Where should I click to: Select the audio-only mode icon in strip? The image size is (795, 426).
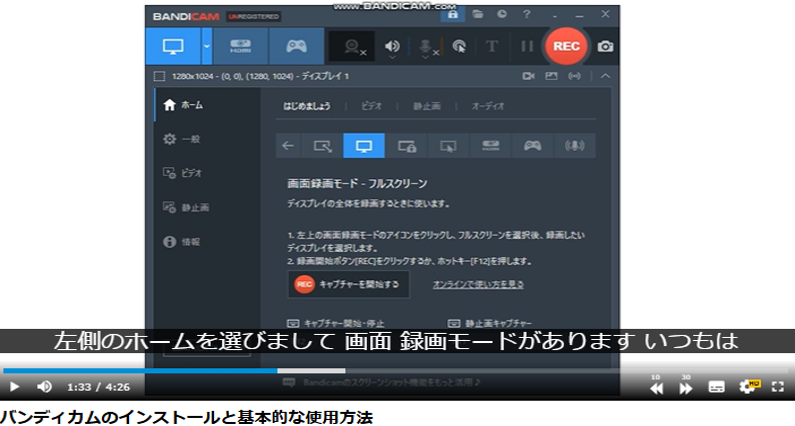click(x=574, y=146)
